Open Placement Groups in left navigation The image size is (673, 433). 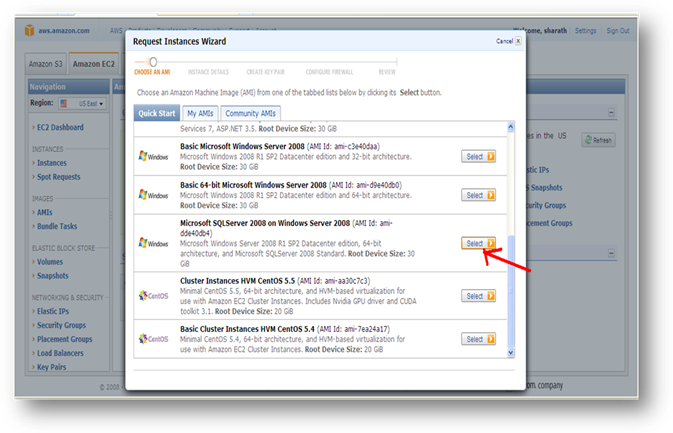tap(64, 339)
